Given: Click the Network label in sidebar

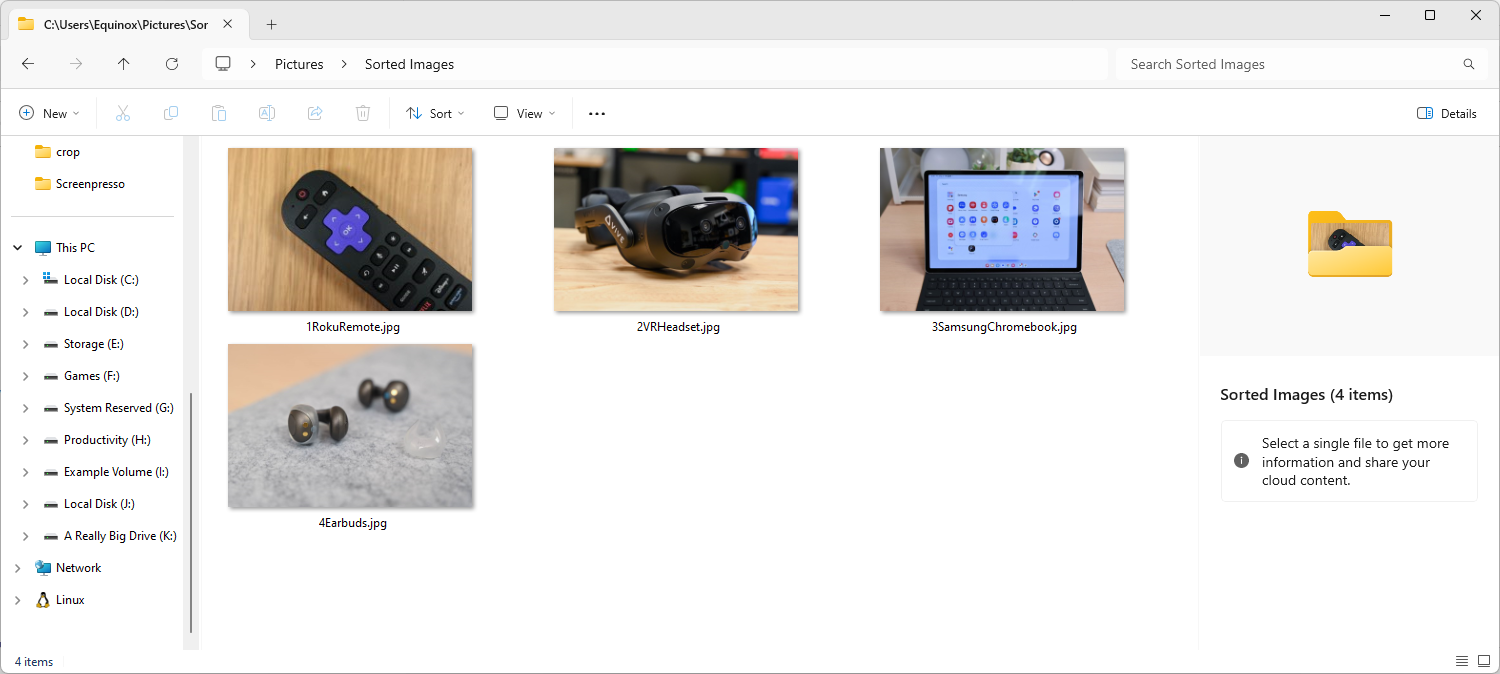Looking at the screenshot, I should pyautogui.click(x=79, y=568).
